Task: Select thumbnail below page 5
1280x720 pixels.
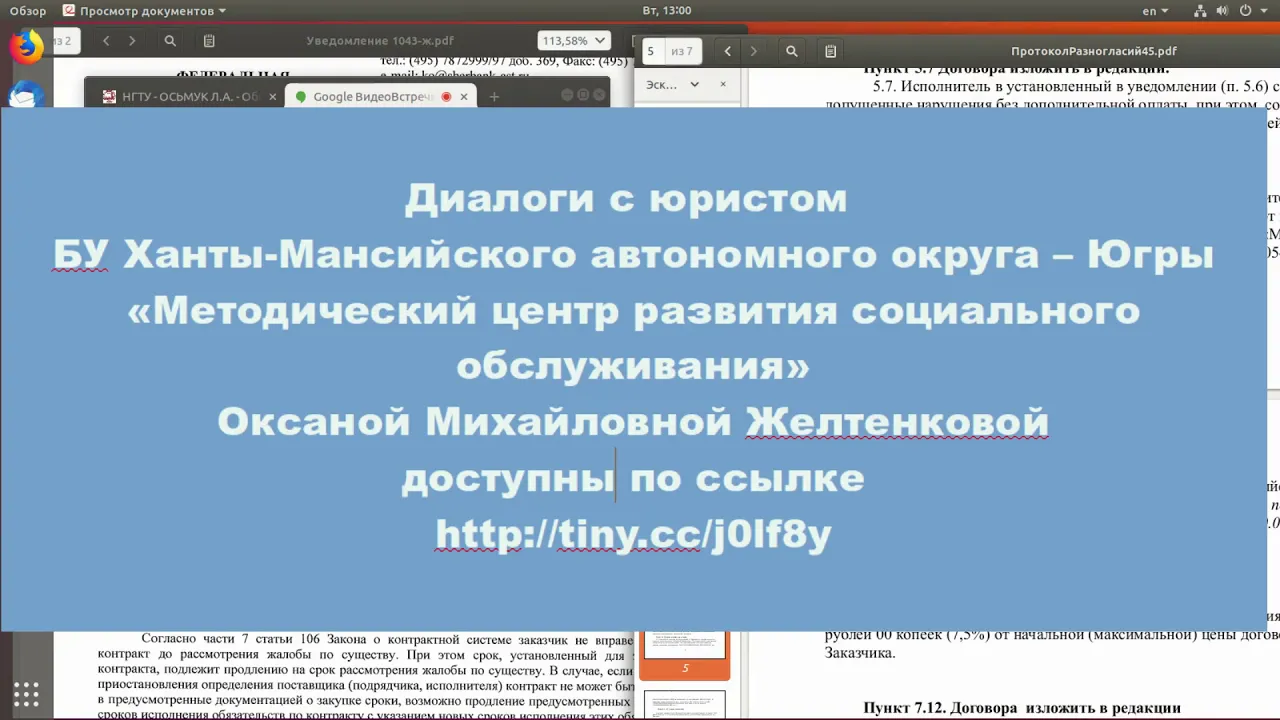Action: tap(685, 704)
